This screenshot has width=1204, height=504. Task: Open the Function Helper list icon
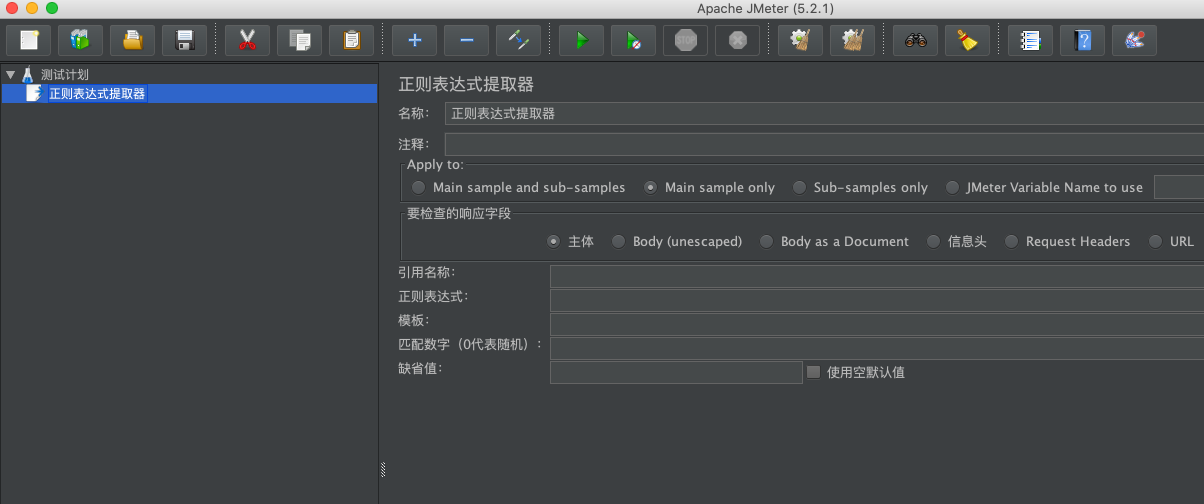coord(1030,40)
